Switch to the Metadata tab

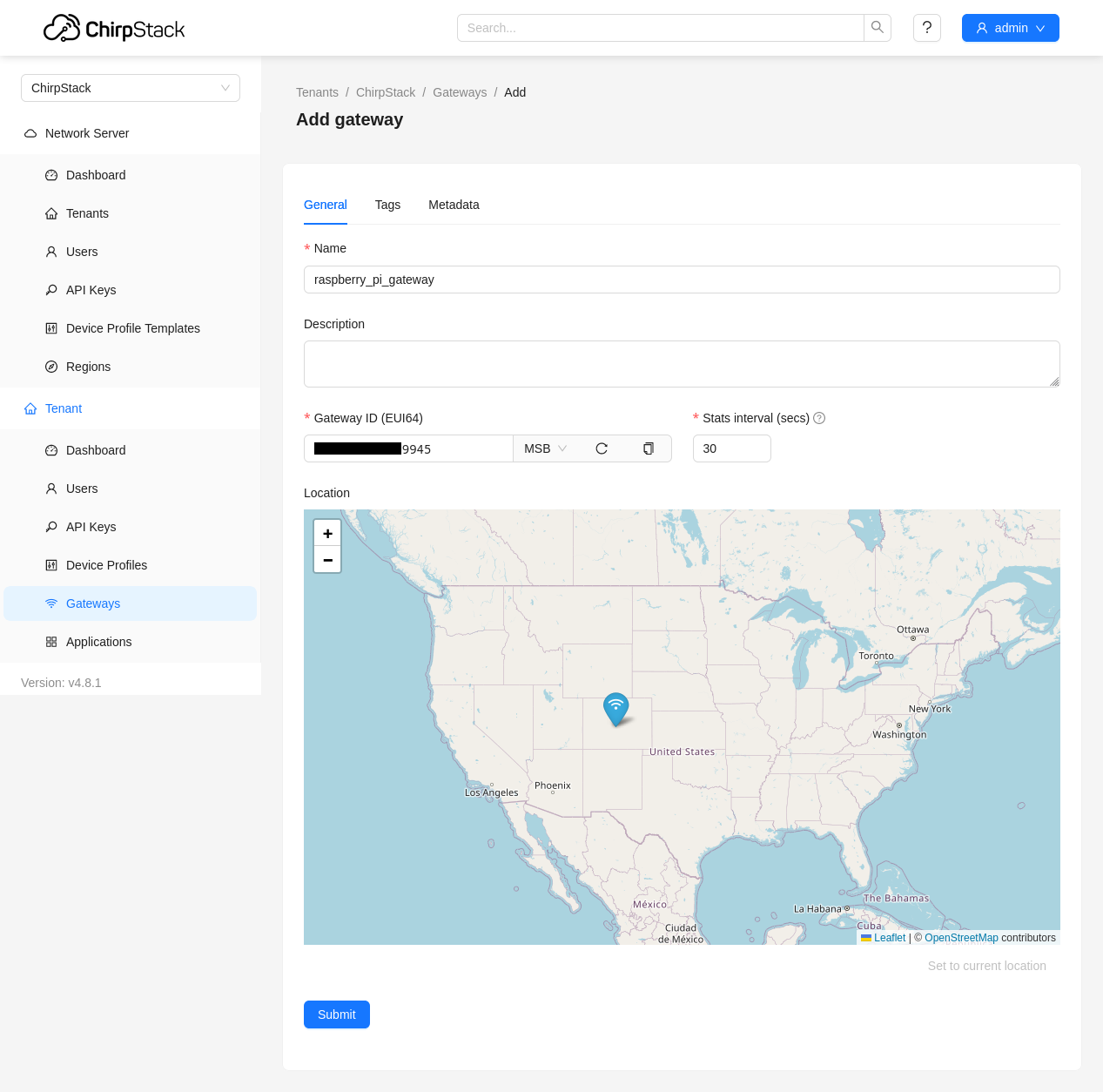tap(454, 205)
